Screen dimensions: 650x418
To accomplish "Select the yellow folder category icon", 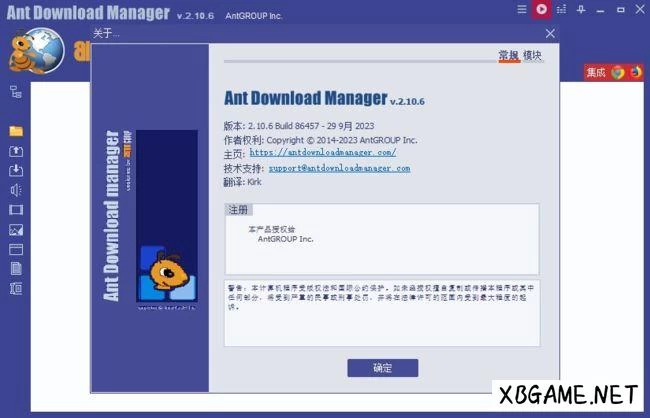I will point(15,131).
